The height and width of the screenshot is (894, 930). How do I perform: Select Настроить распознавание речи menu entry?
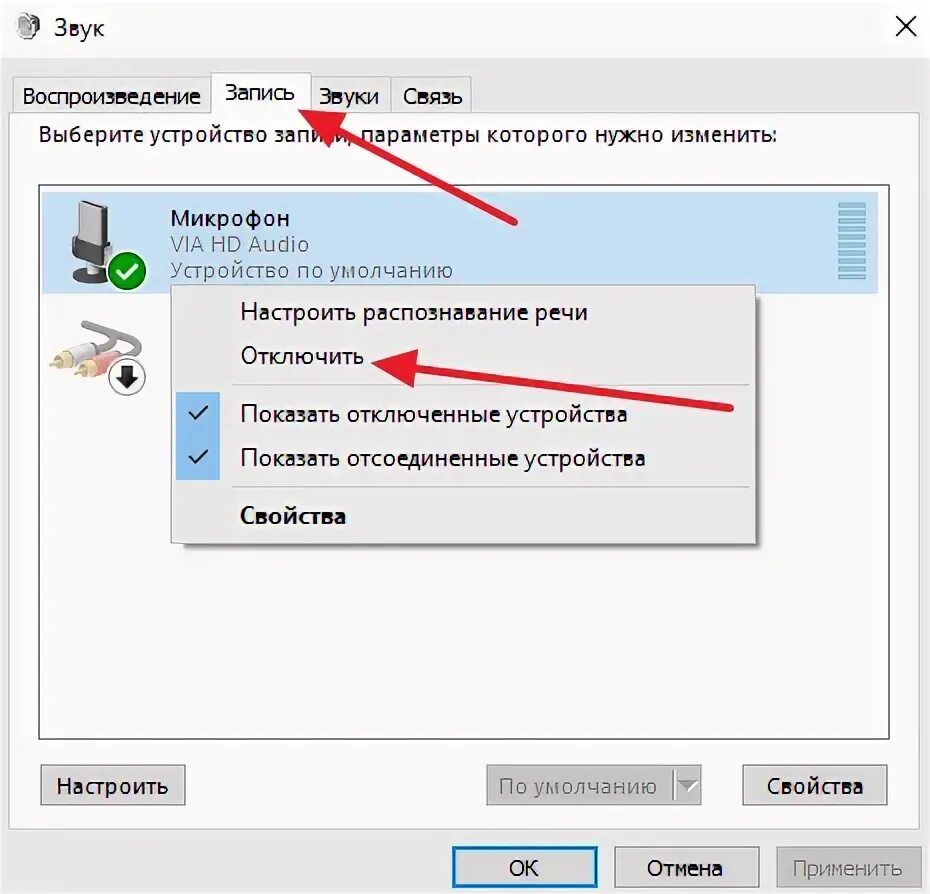(414, 312)
